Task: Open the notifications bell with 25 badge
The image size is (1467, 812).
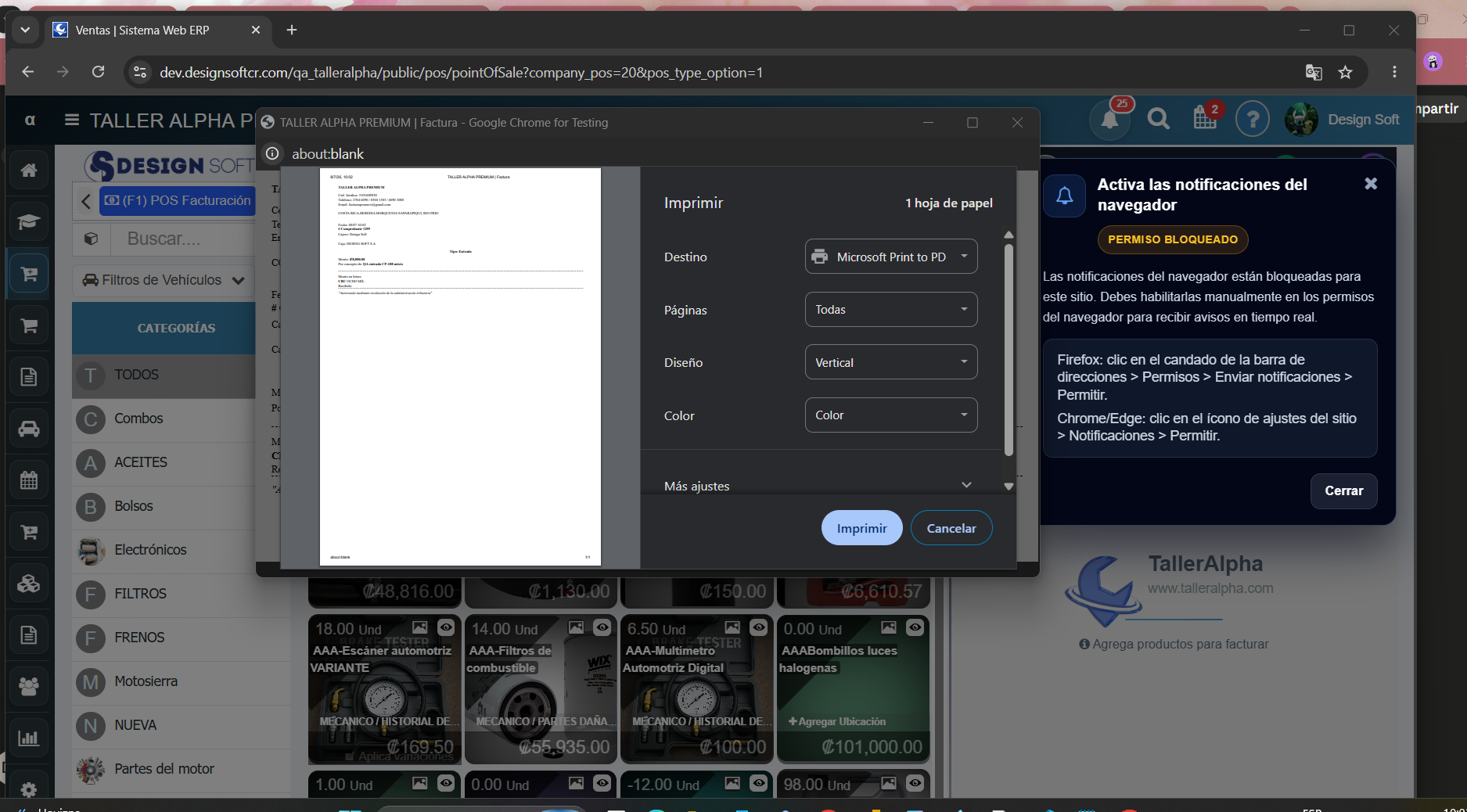Action: coord(1110,119)
